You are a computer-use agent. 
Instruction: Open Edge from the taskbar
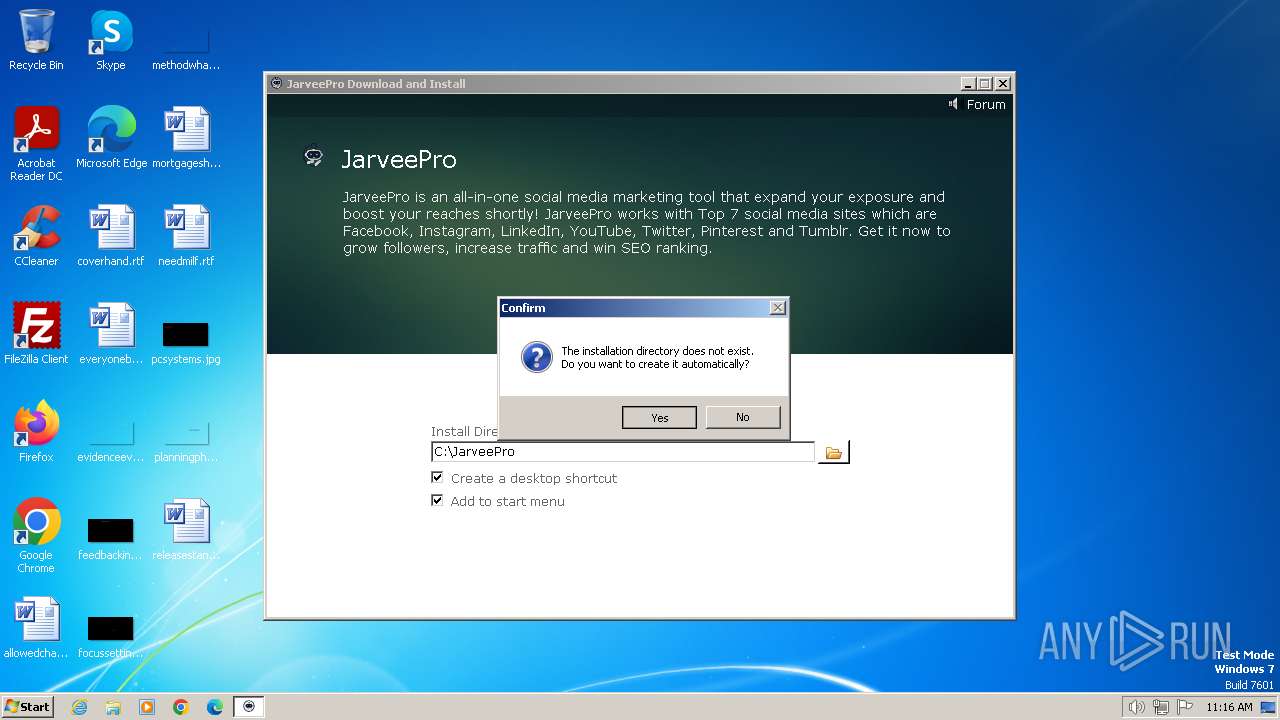(215, 707)
